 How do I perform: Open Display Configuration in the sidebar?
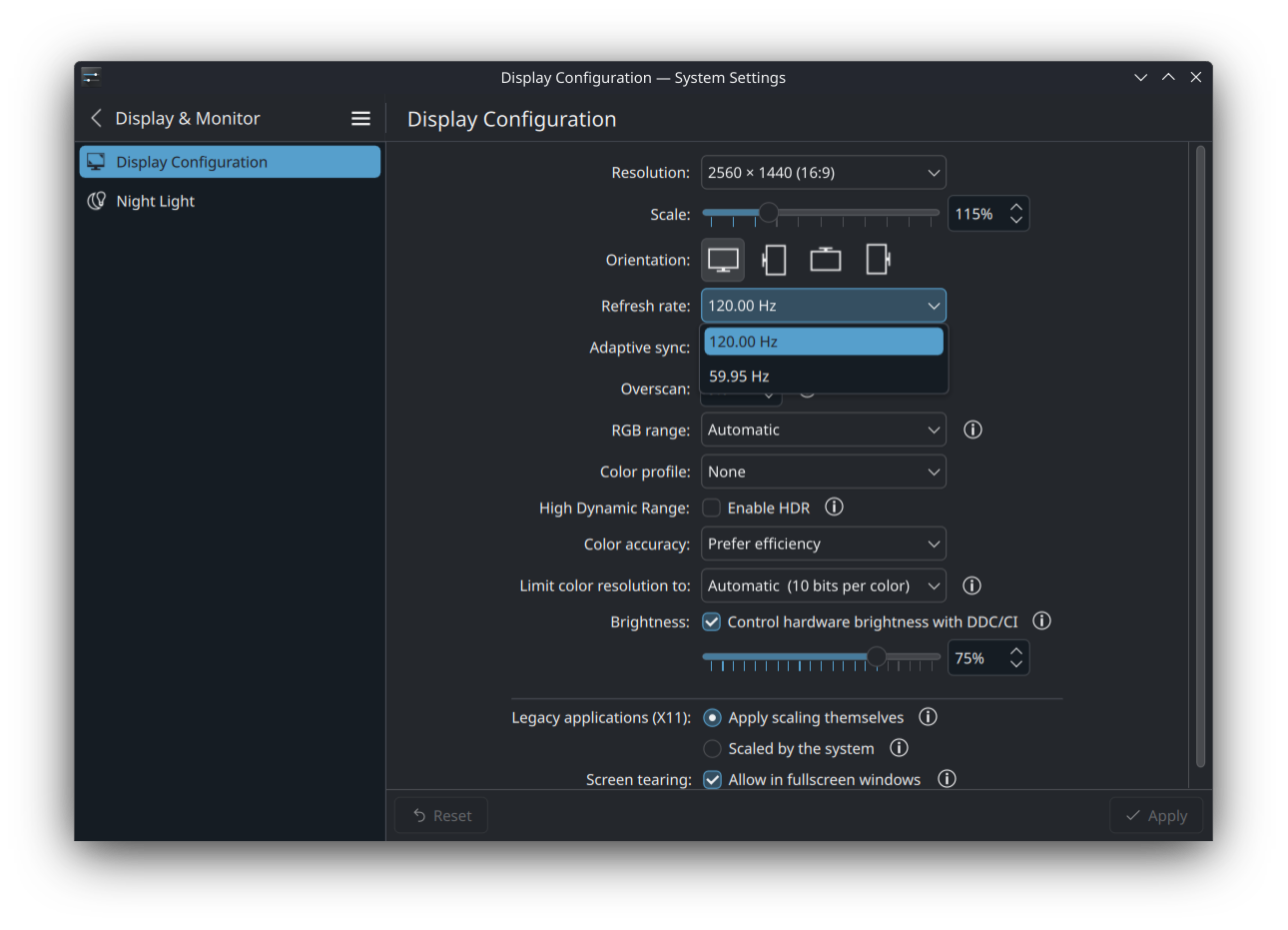230,162
